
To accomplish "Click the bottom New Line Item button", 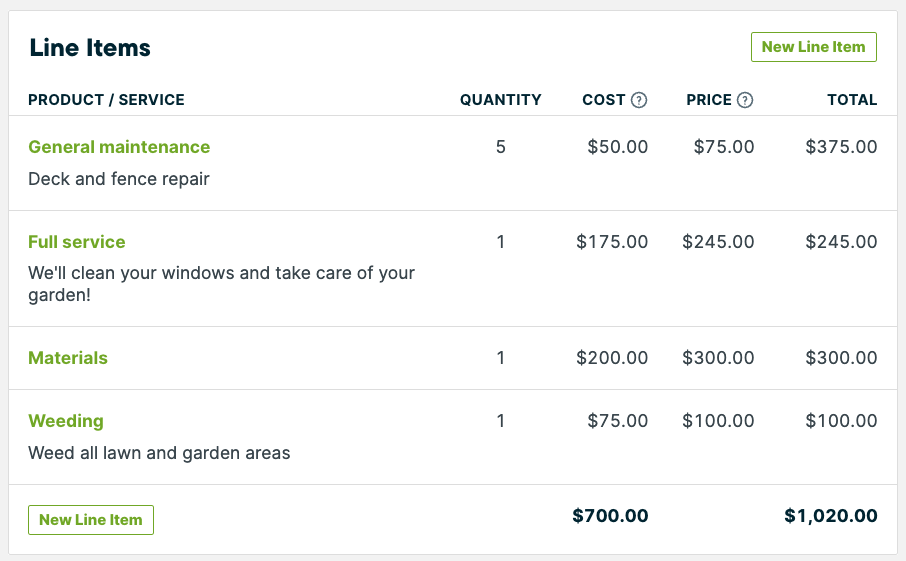I will [x=91, y=519].
